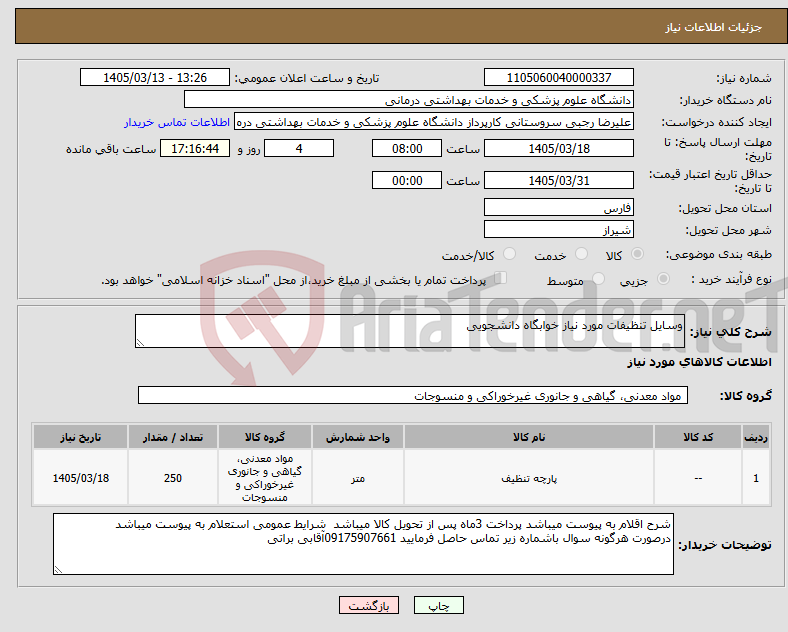The height and width of the screenshot is (632, 788).
Task: Click the response deadline date 1405/03/18 field
Action: coord(558,148)
